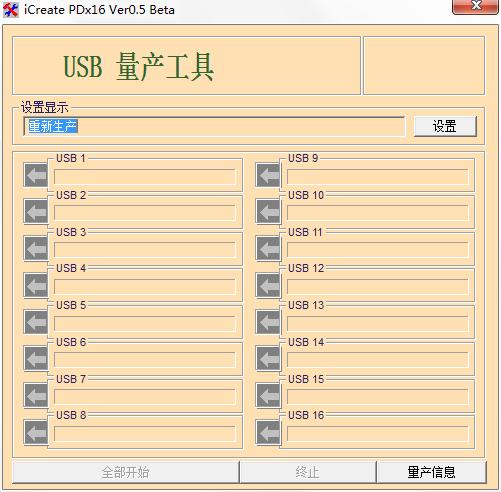Image resolution: width=501 pixels, height=492 pixels.
Task: Click the USB 10 status field
Action: pos(378,213)
